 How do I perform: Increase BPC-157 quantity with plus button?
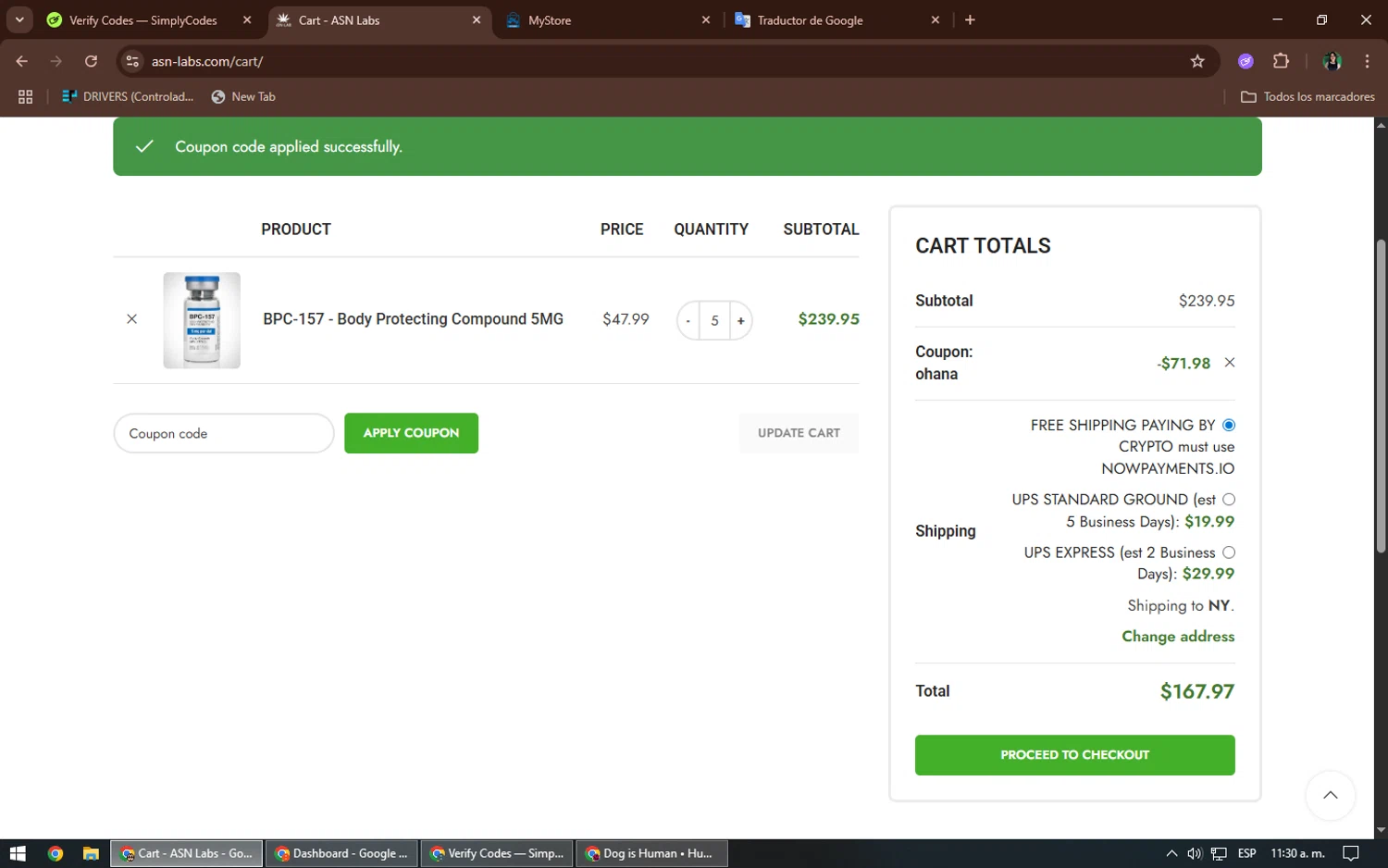[x=740, y=321]
